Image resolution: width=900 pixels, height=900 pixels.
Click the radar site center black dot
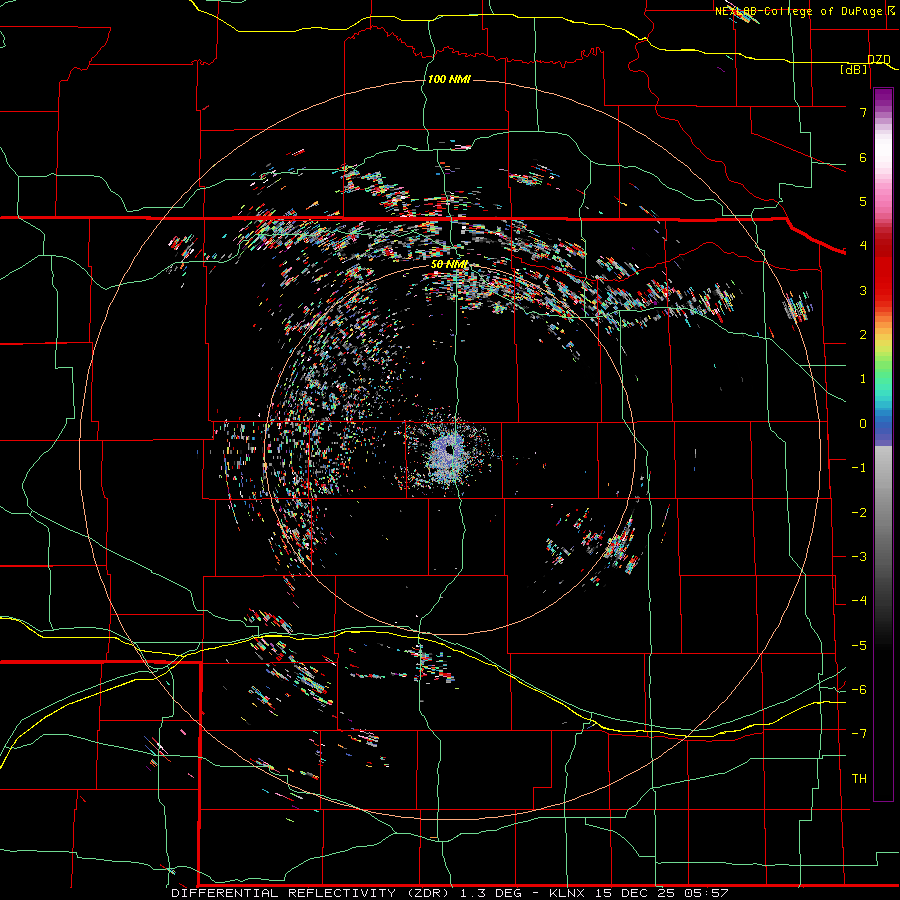point(449,451)
